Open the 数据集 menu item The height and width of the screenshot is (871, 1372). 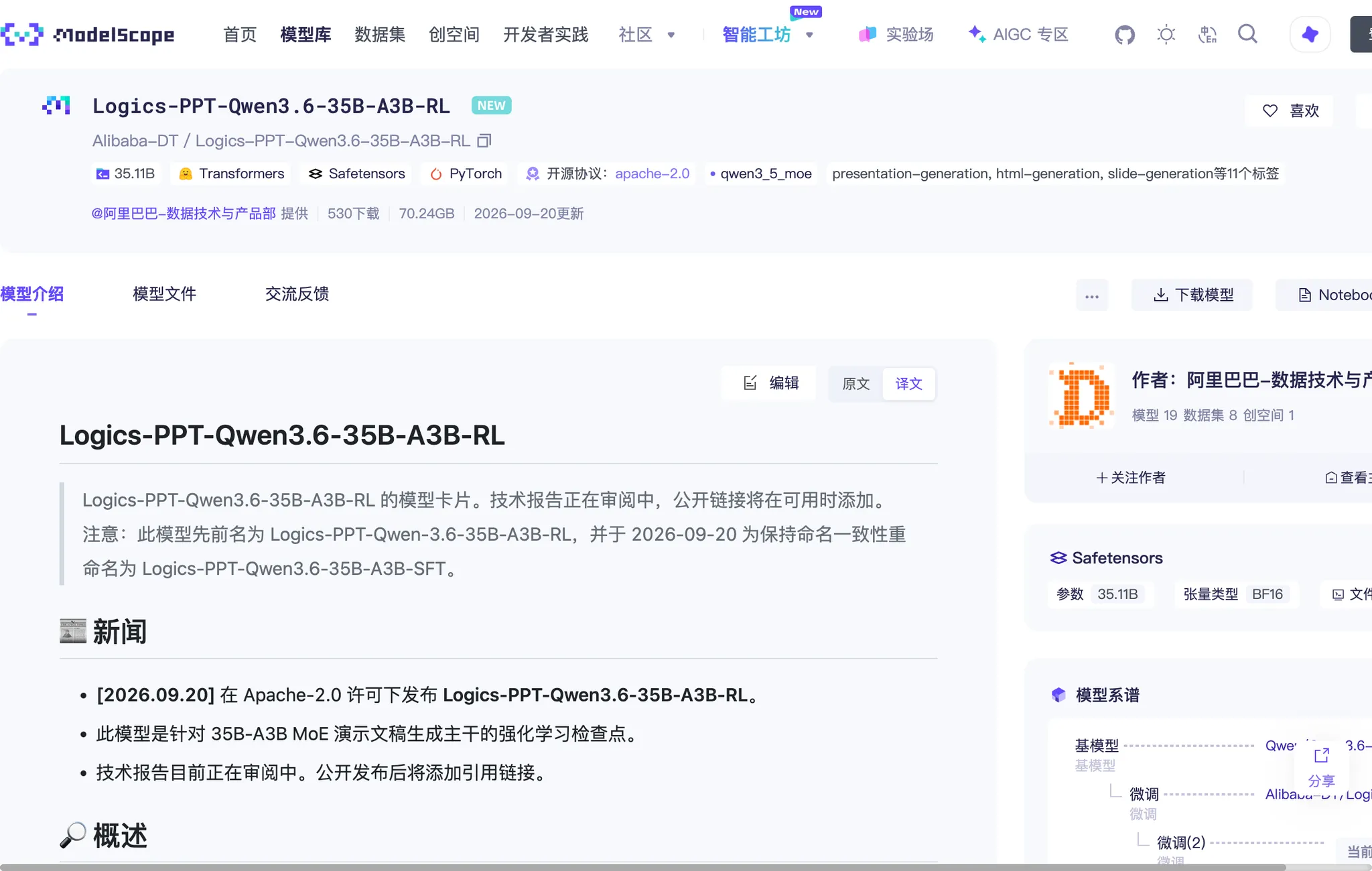click(380, 35)
